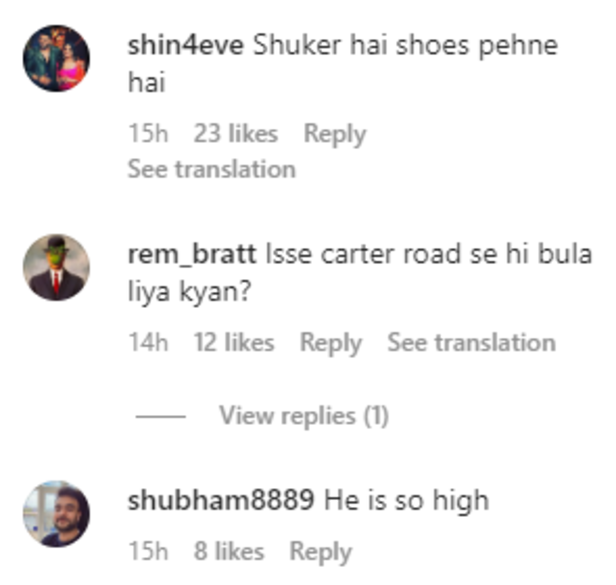
Task: Show the 23 likes list
Action: point(236,133)
